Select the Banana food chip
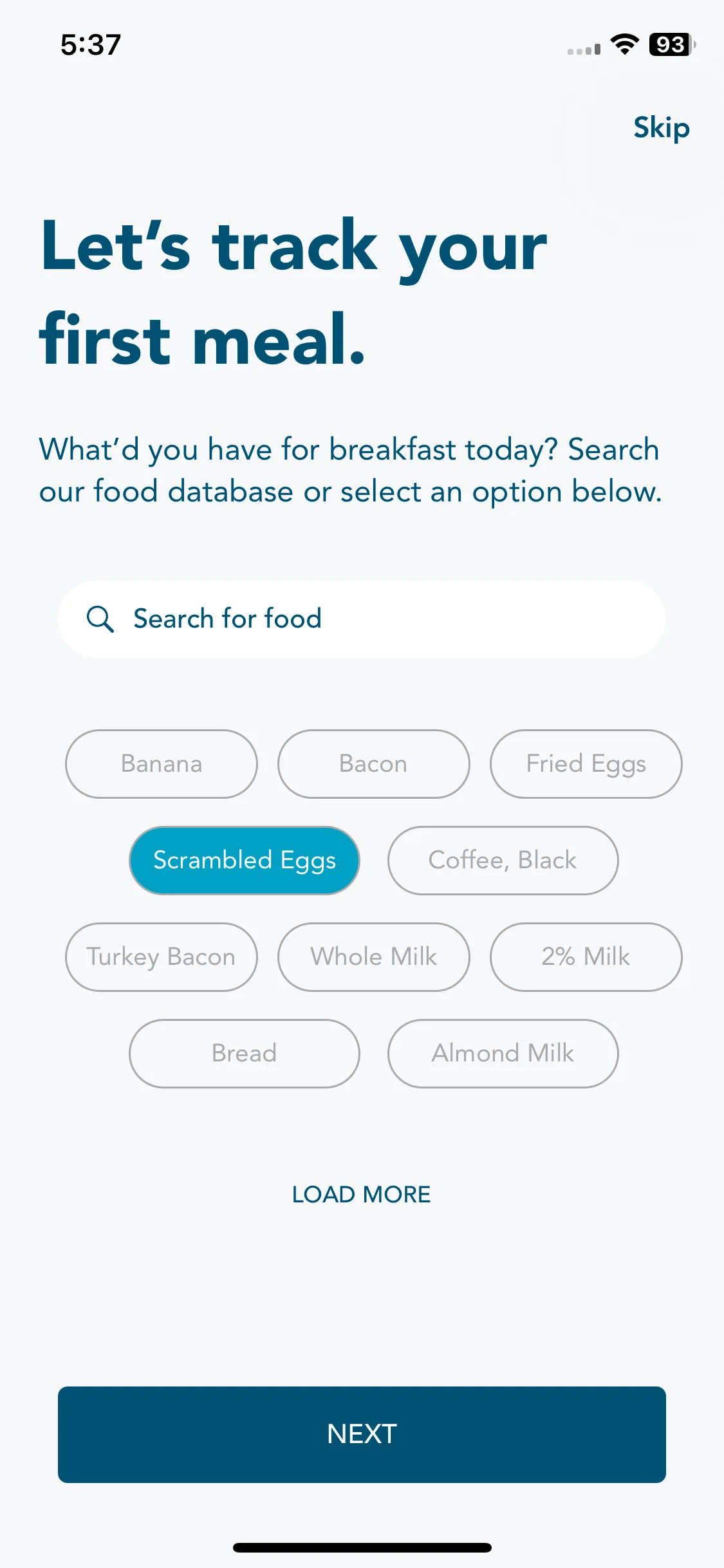 click(162, 764)
